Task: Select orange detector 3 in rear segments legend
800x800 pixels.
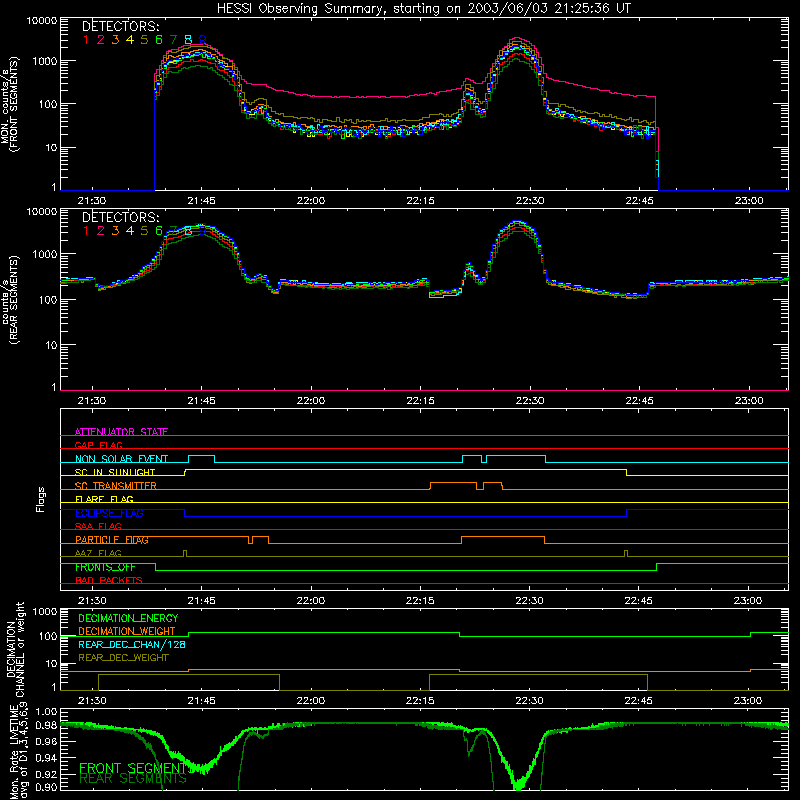Action: click(115, 231)
